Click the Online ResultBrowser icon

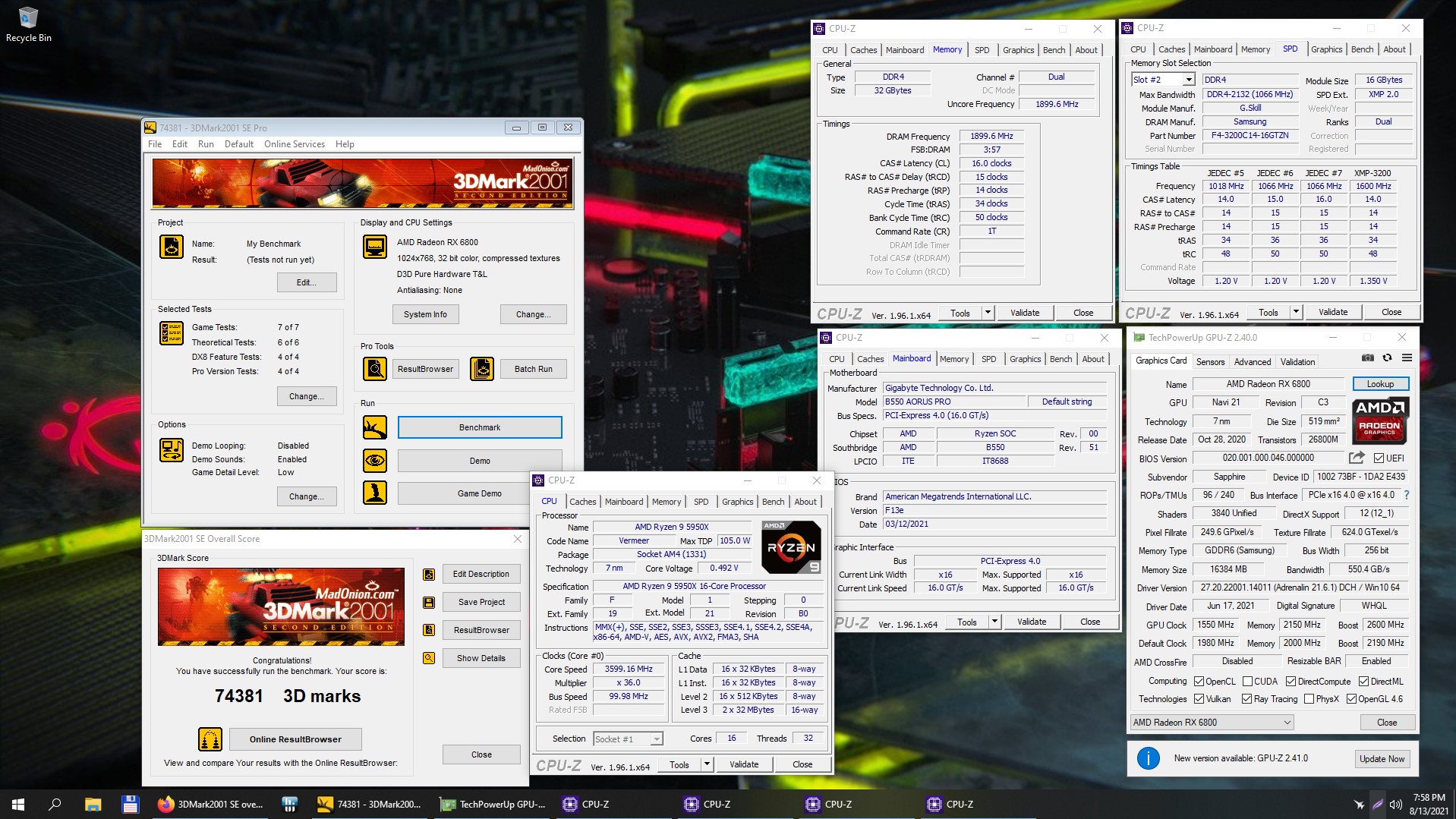point(210,739)
